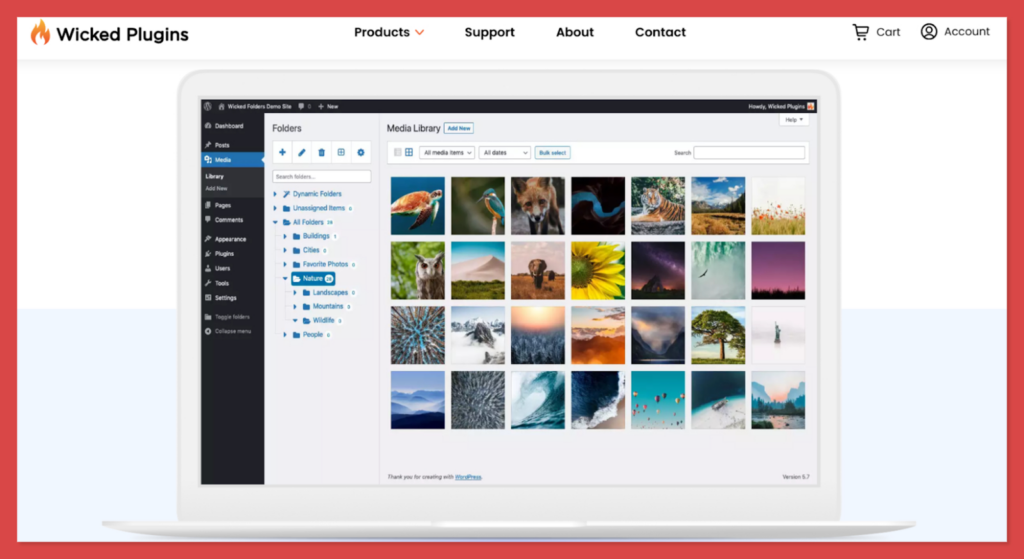Screen dimensions: 1024x559
Task: Select the Nature folder
Action: pyautogui.click(x=313, y=278)
